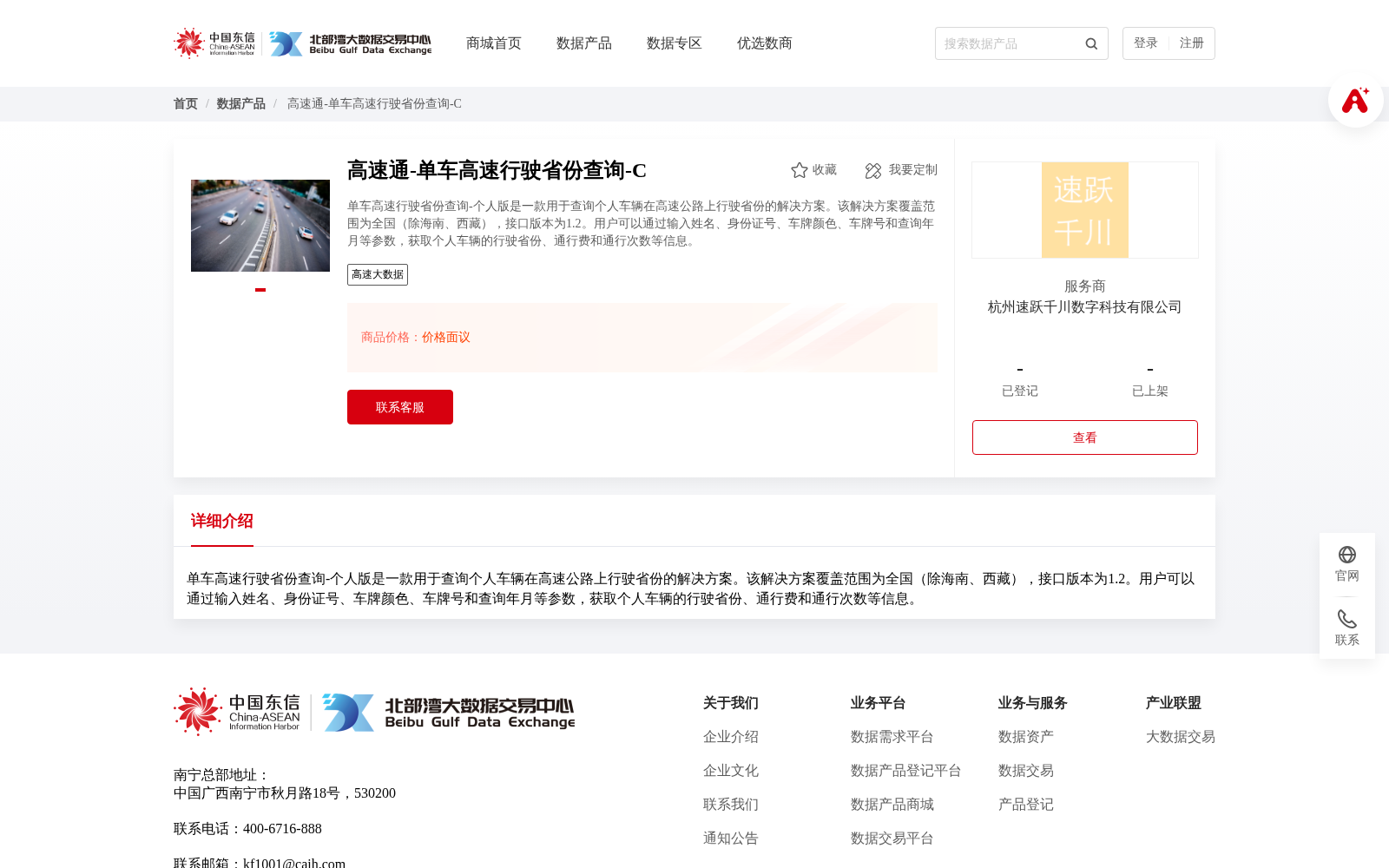Click the 业务平台 footer heading
Viewport: 1389px width, 868px height.
point(879,703)
